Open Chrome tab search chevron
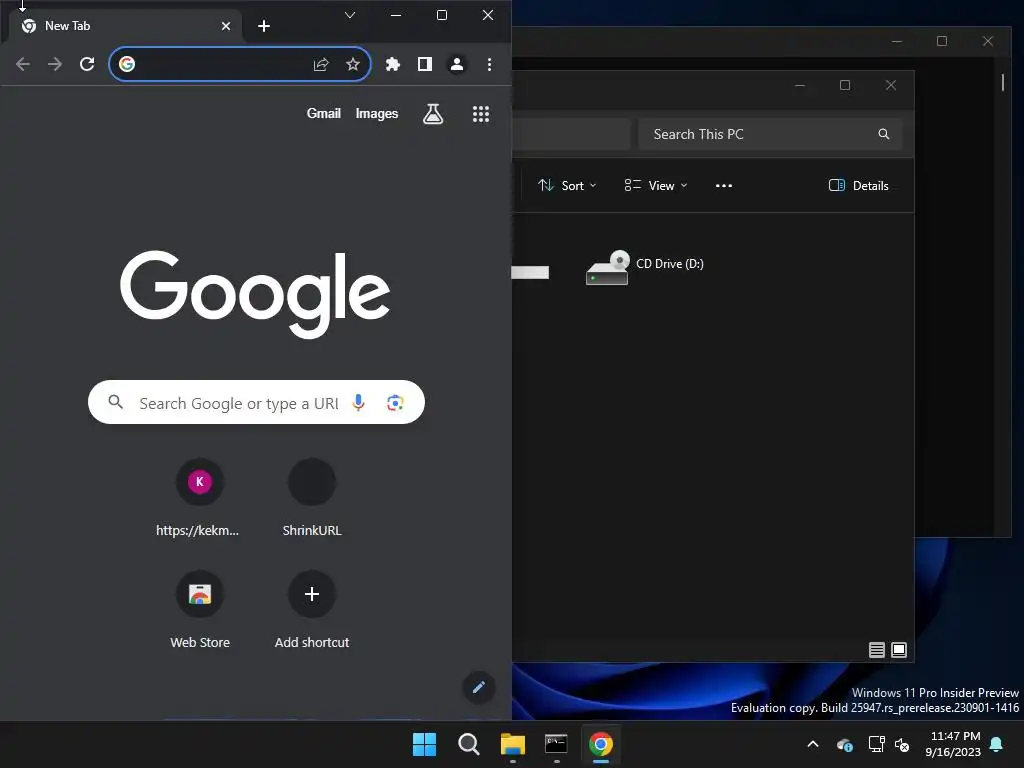Image resolution: width=1024 pixels, height=768 pixels. [350, 15]
